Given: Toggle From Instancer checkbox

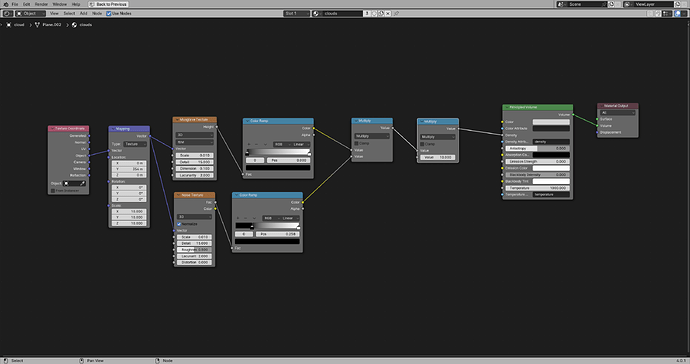Looking at the screenshot, I should tap(53, 191).
